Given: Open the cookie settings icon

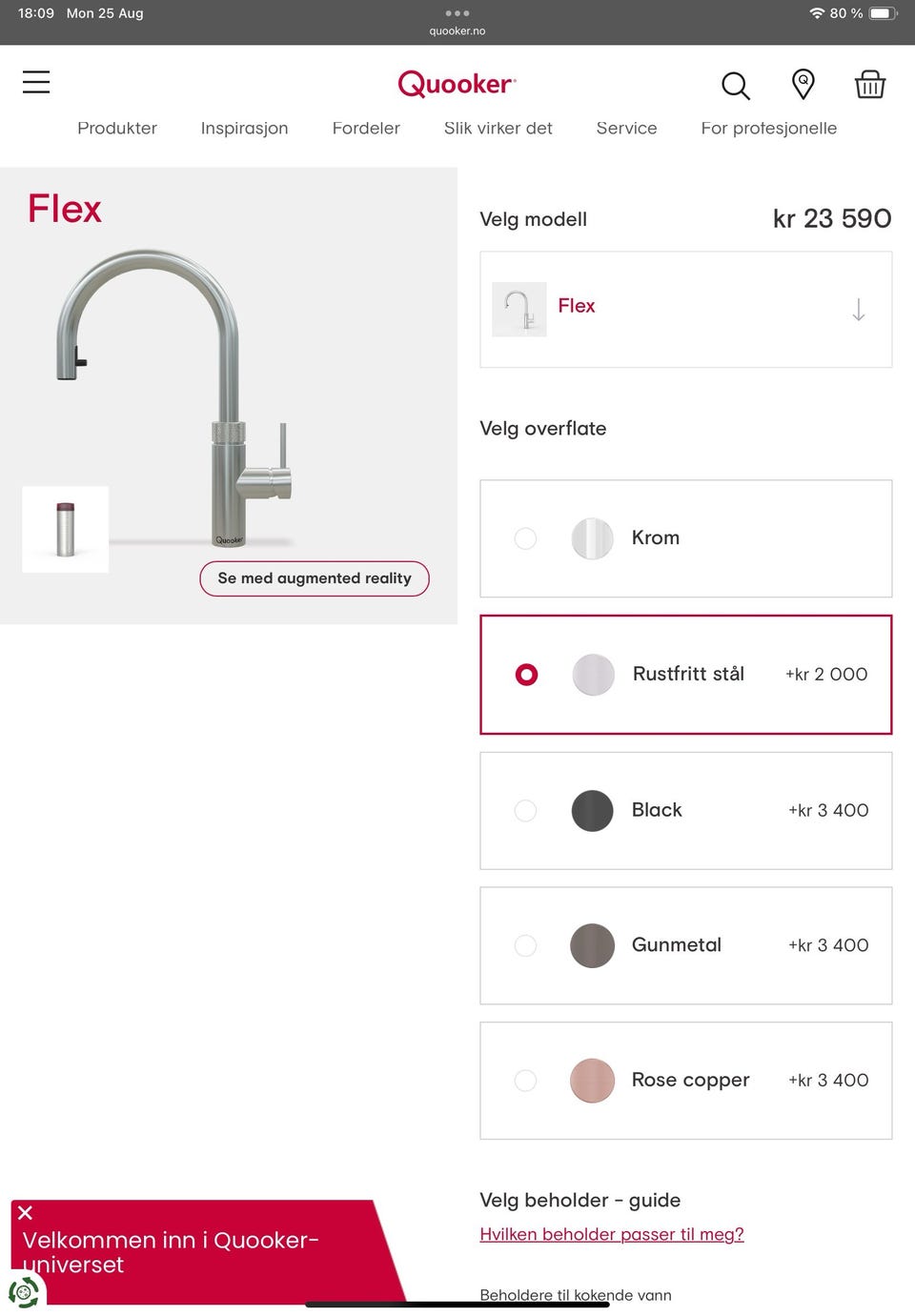Looking at the screenshot, I should [24, 1292].
